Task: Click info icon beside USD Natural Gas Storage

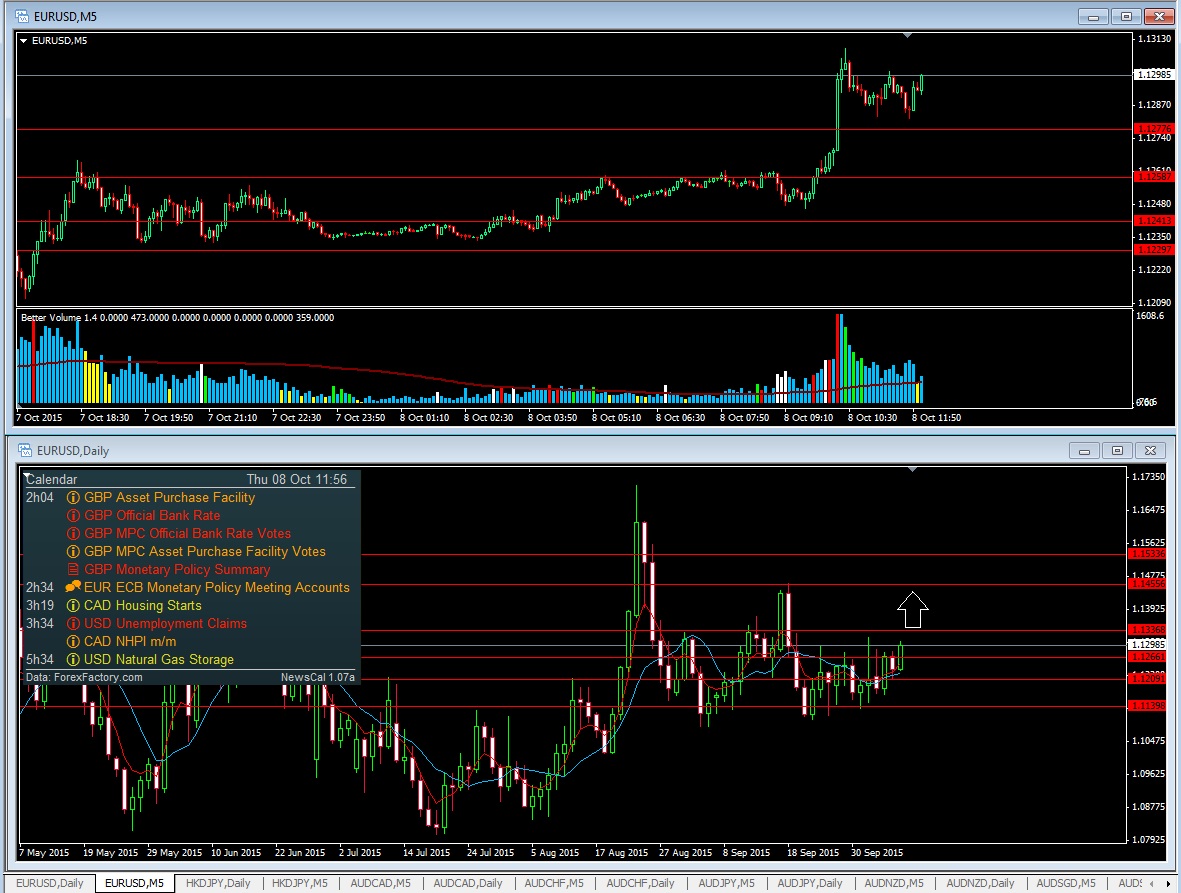Action: coord(73,660)
